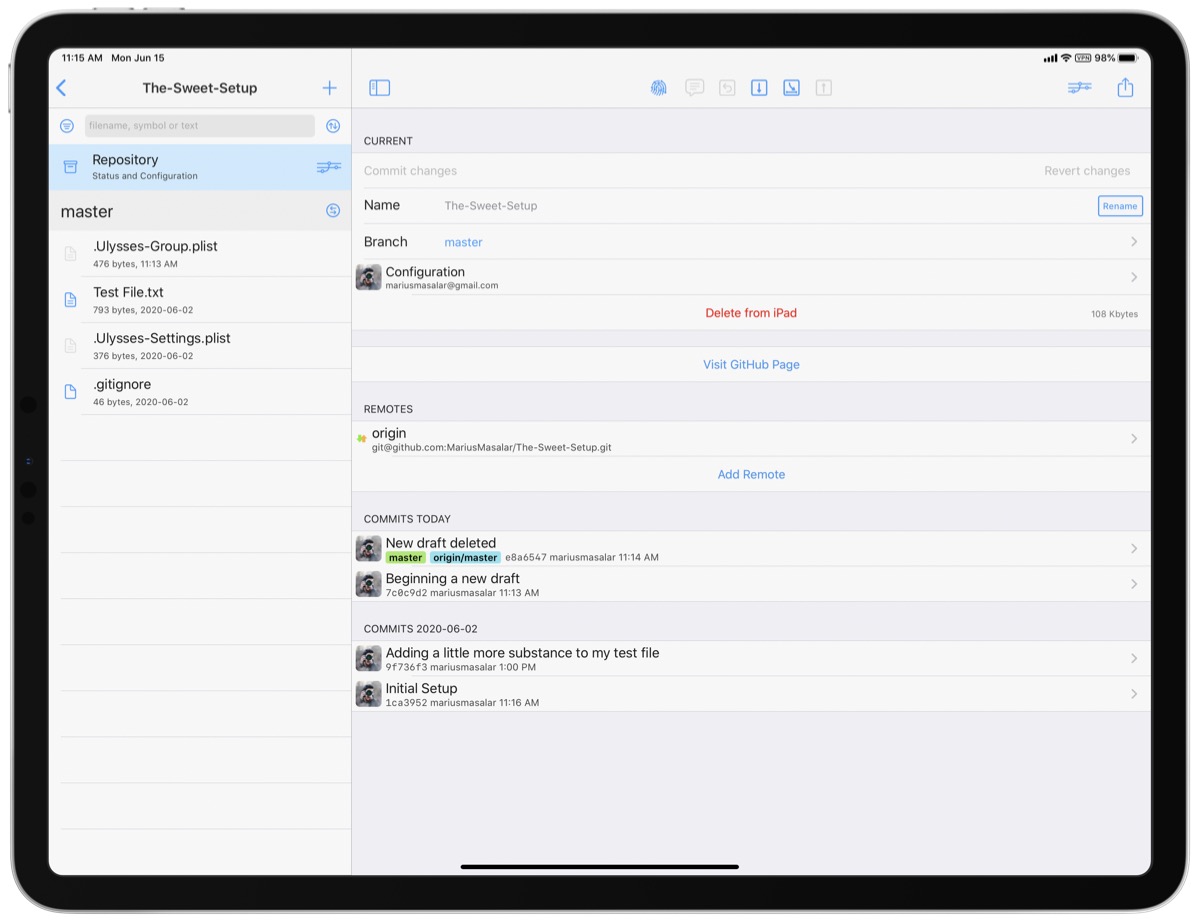Expand chevron on Initial Setup commit
Viewport: 1200px width, 924px height.
click(1134, 694)
